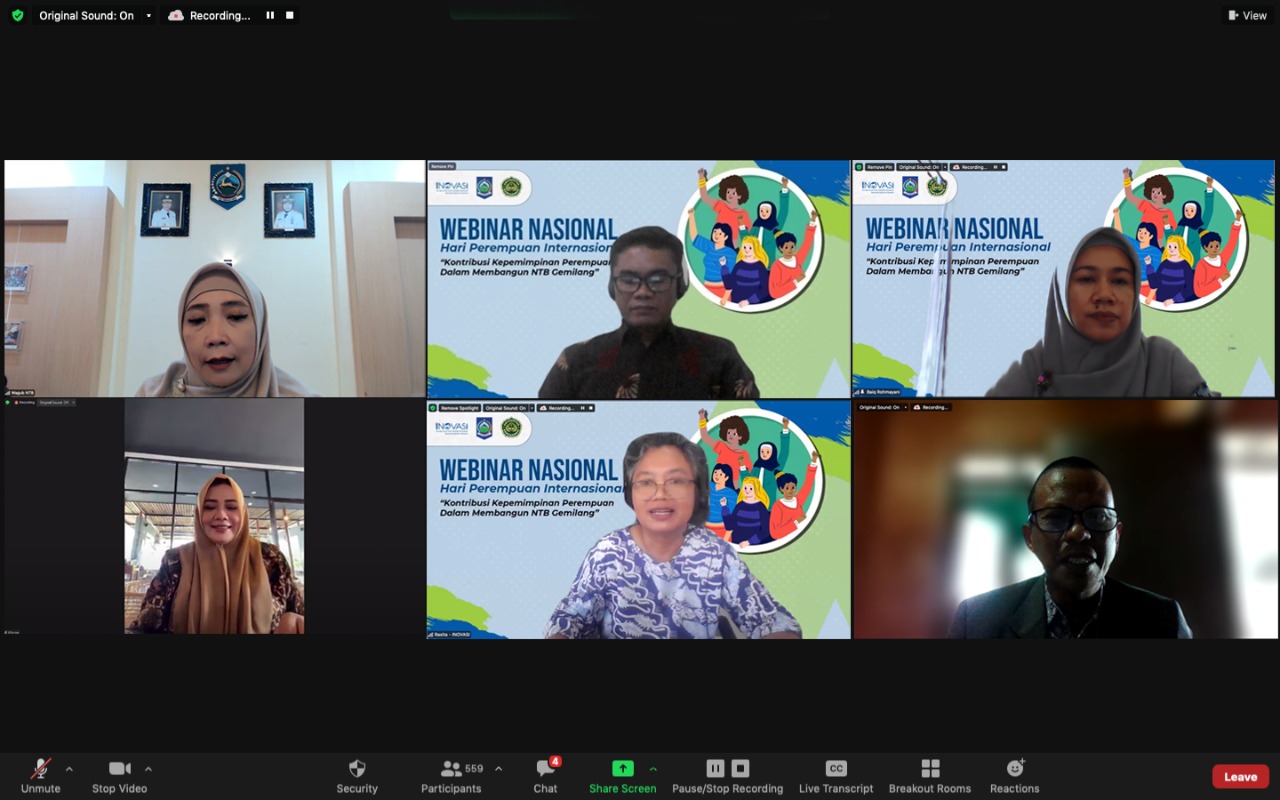Open the Security shield options

(x=357, y=775)
